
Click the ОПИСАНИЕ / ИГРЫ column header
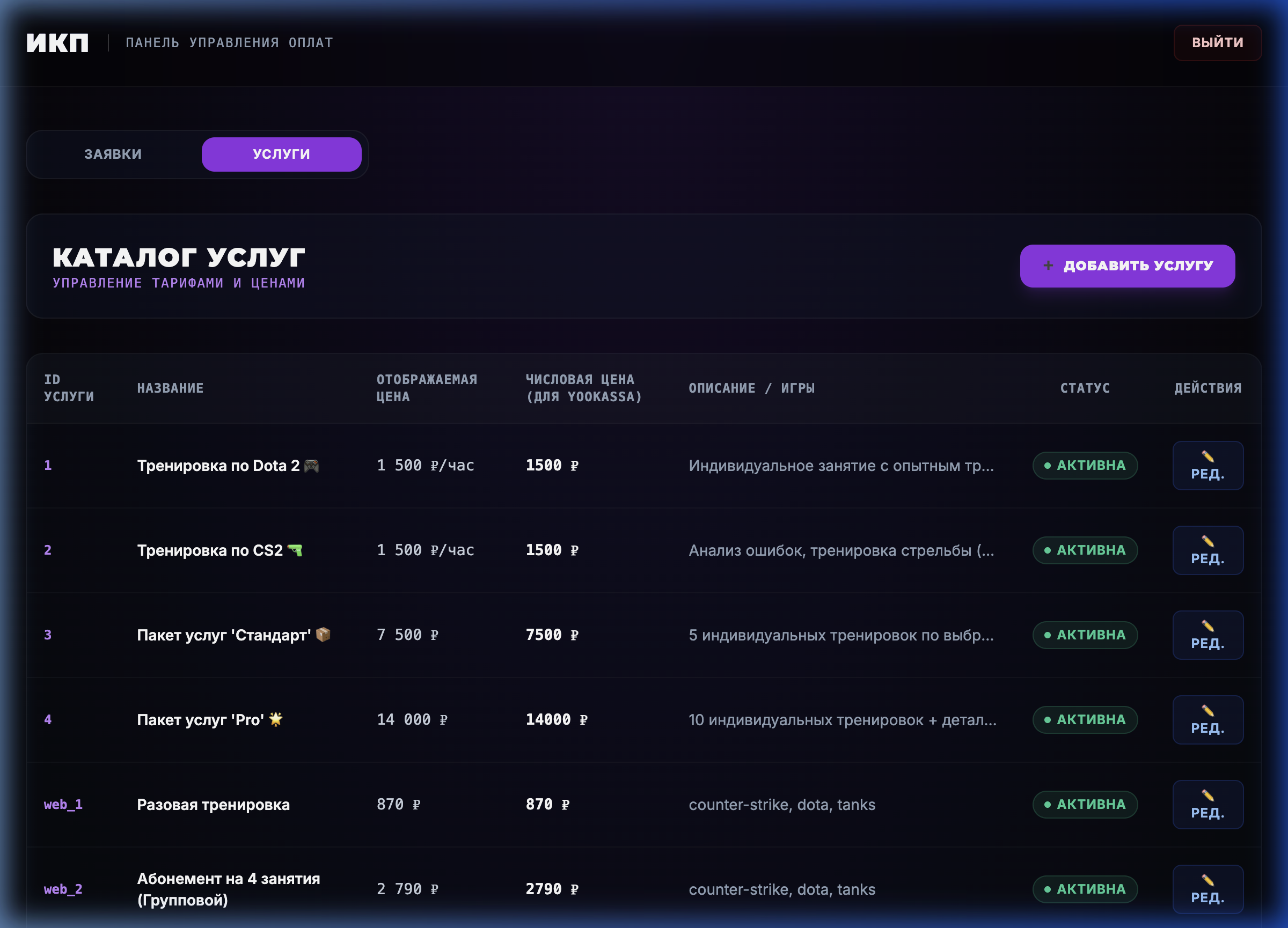click(x=752, y=388)
